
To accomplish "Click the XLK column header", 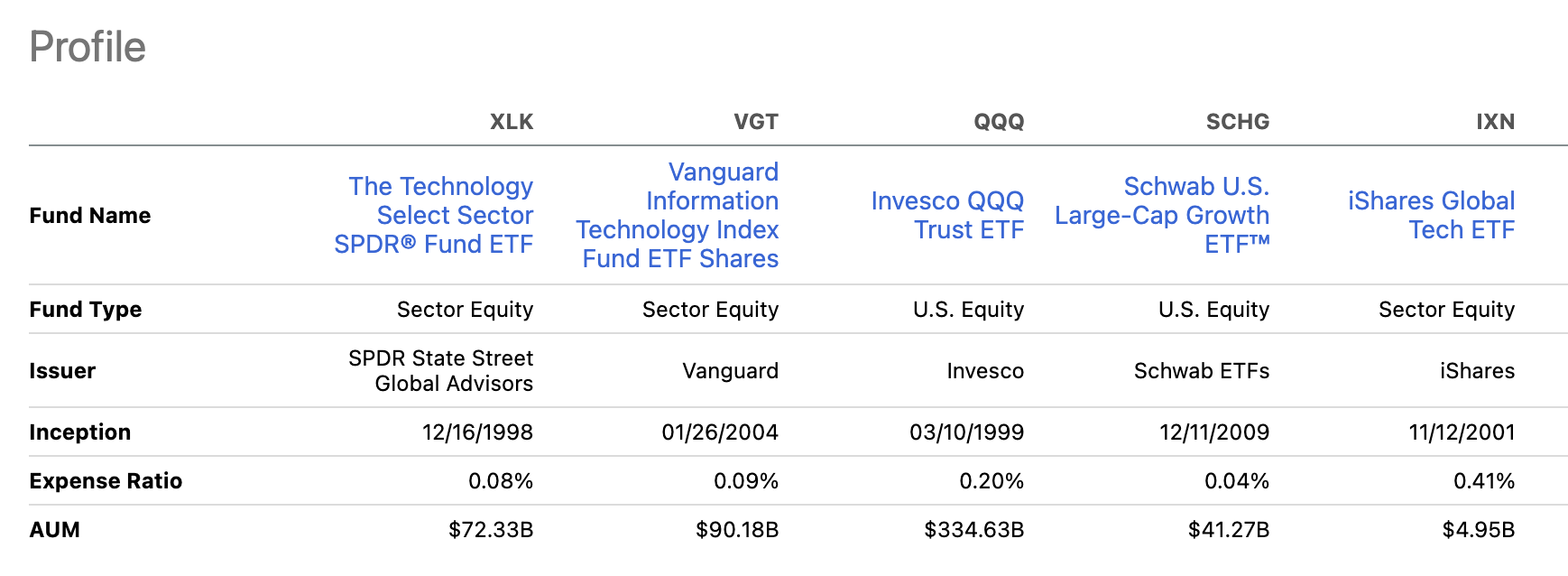I will pyautogui.click(x=512, y=122).
